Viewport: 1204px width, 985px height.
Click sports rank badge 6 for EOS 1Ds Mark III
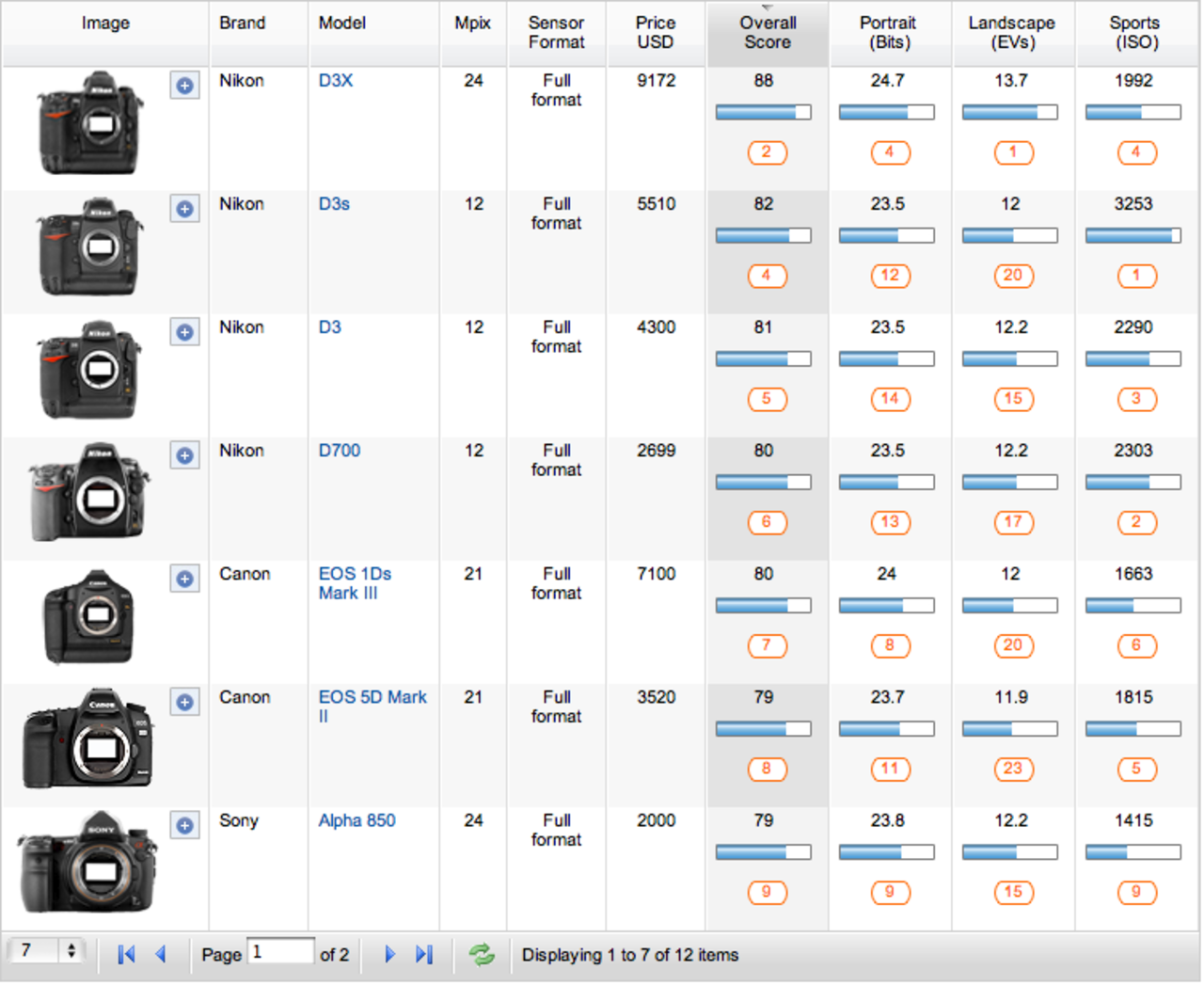[1136, 645]
